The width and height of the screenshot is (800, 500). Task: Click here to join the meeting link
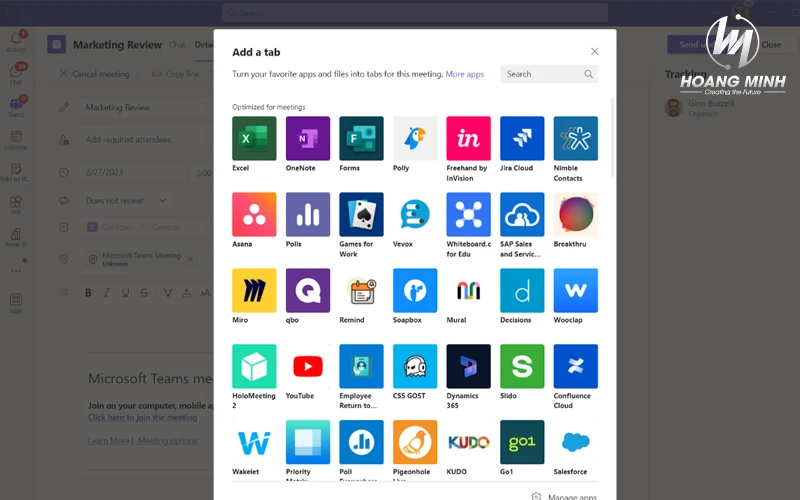(142, 417)
